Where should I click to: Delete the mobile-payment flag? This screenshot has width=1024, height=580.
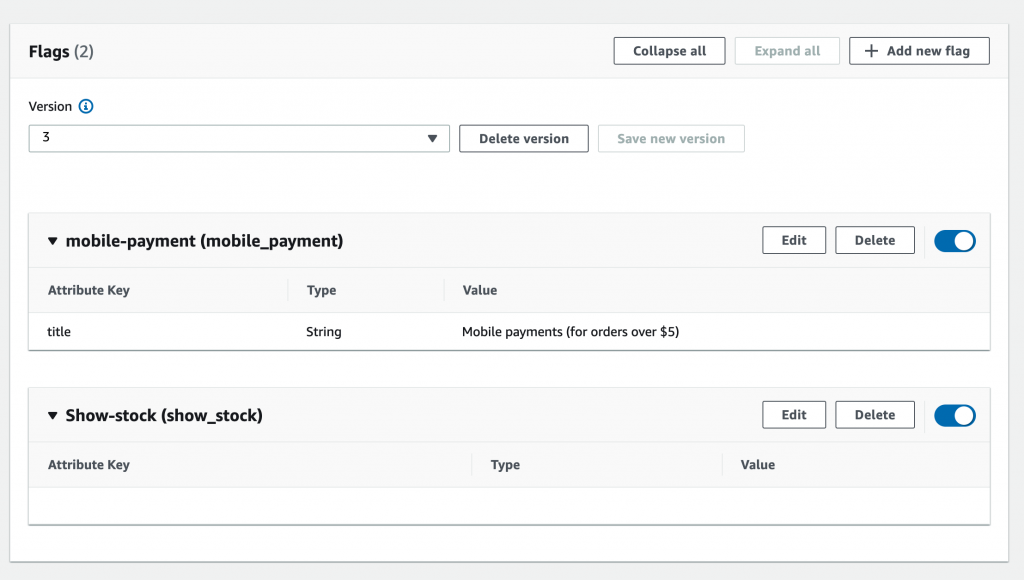[x=875, y=240]
